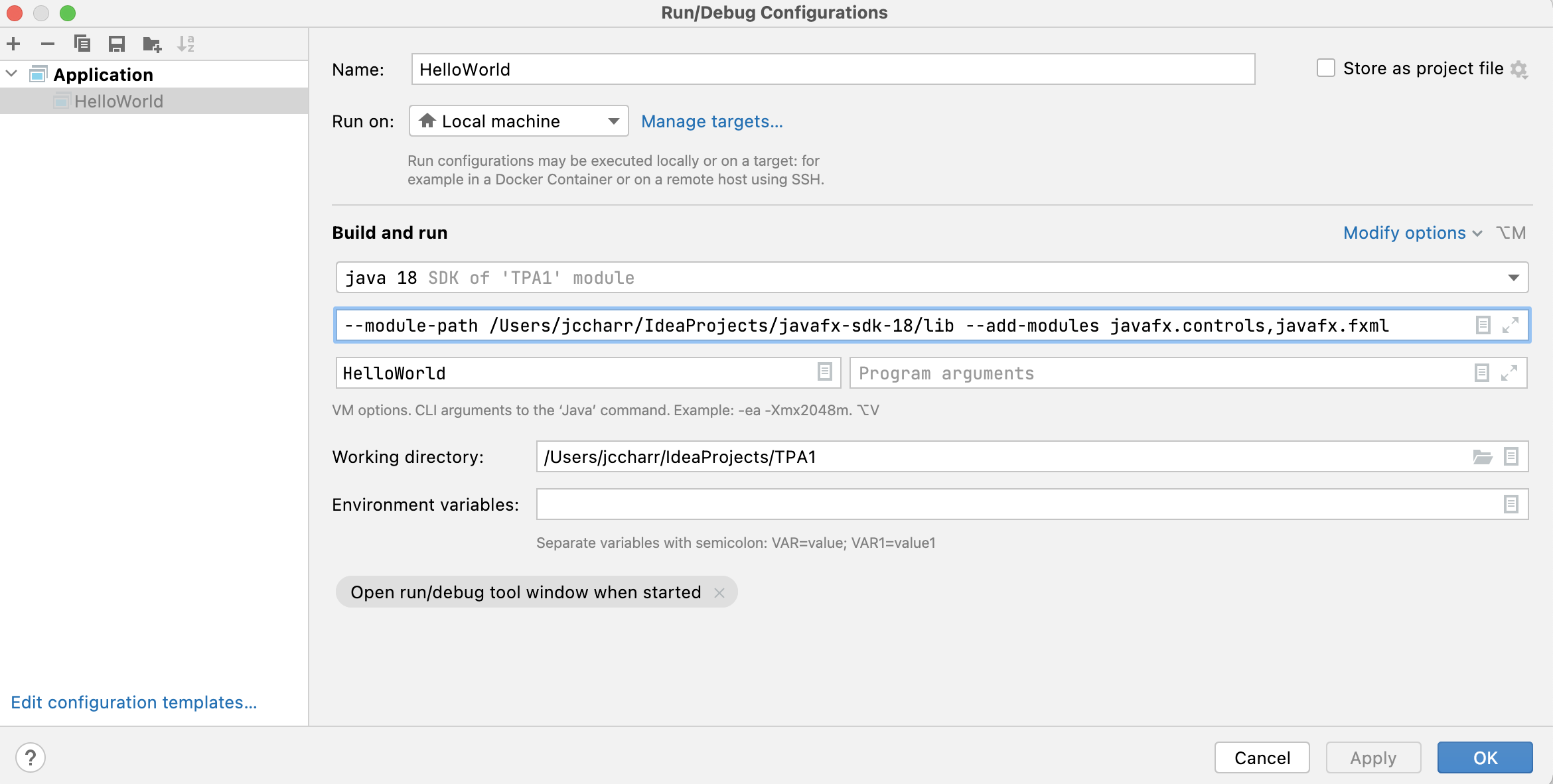This screenshot has width=1553, height=784.
Task: Click the folder browse icon
Action: pyautogui.click(x=1483, y=457)
